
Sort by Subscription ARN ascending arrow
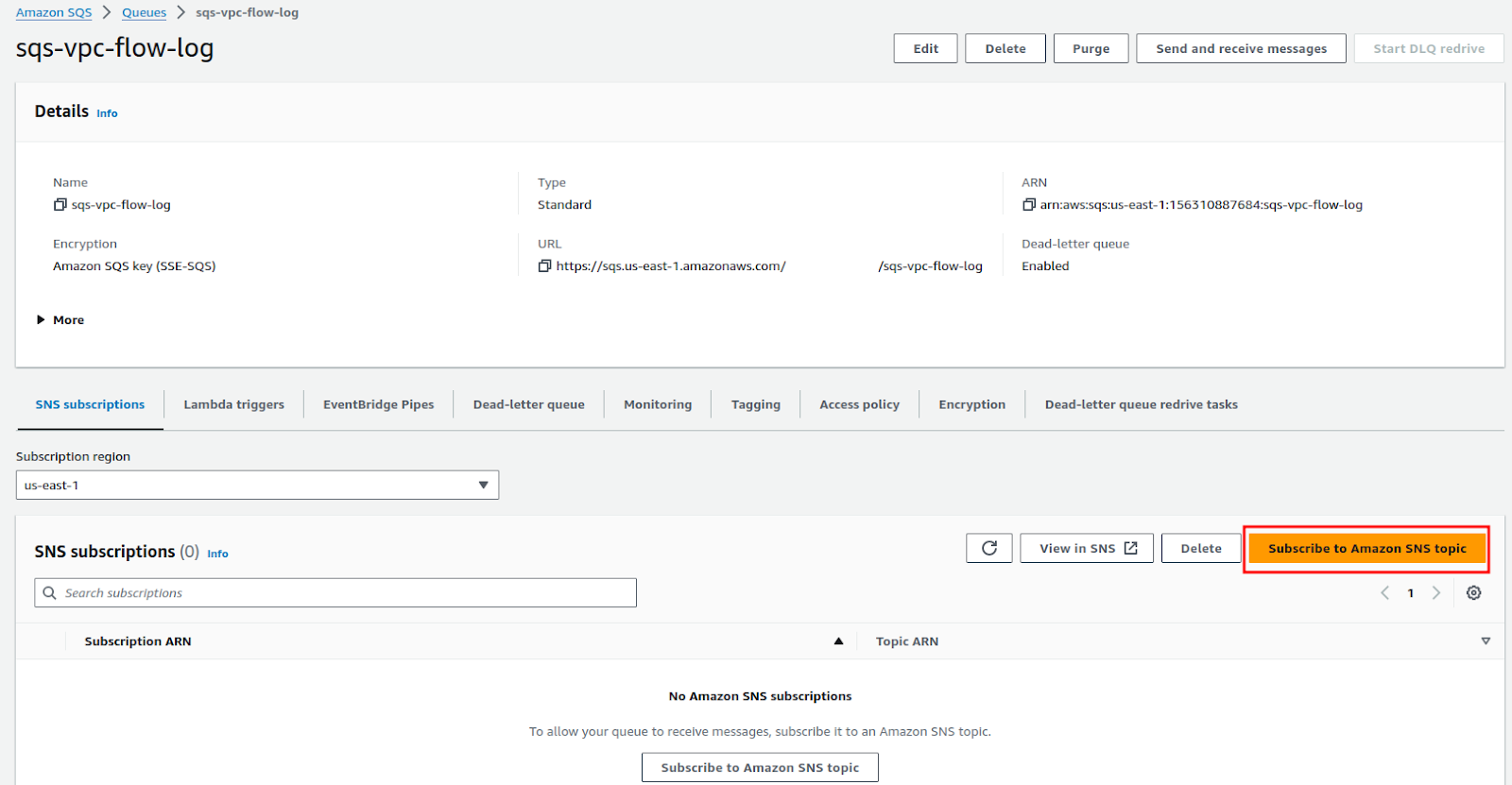pos(838,641)
